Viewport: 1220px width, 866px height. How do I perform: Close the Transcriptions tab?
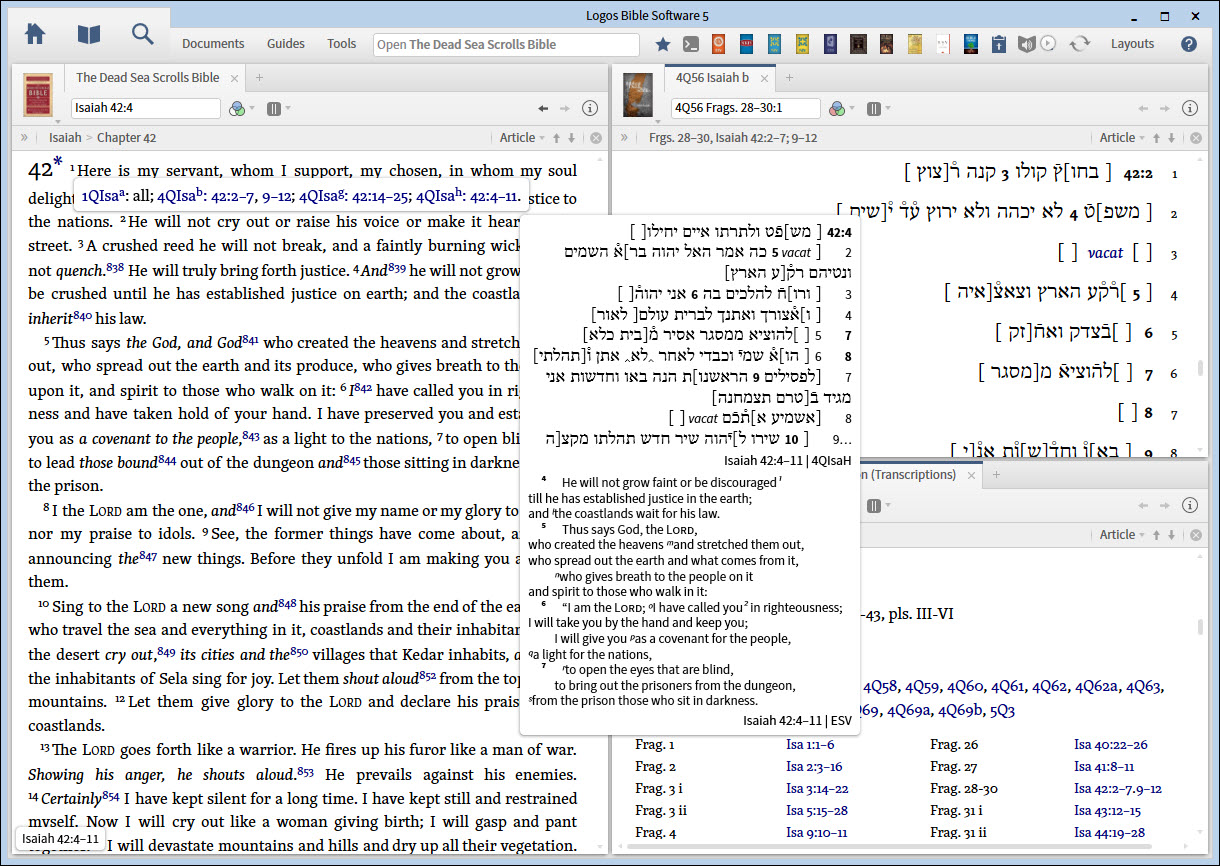tap(970, 475)
